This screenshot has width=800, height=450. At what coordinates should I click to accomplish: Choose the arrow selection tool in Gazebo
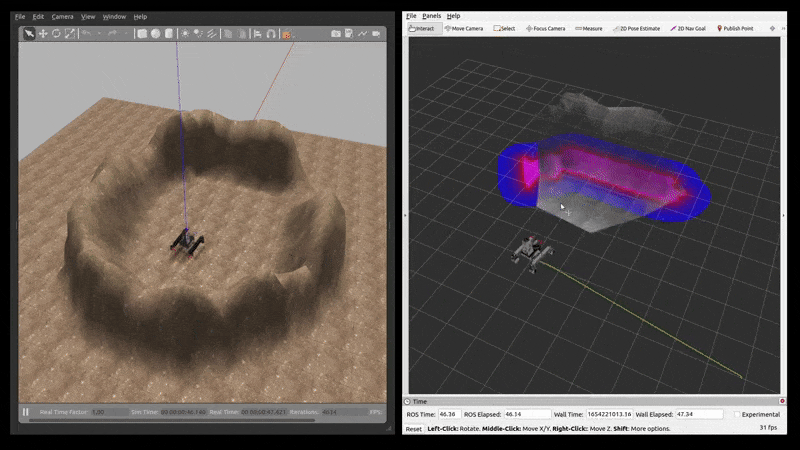pyautogui.click(x=29, y=34)
